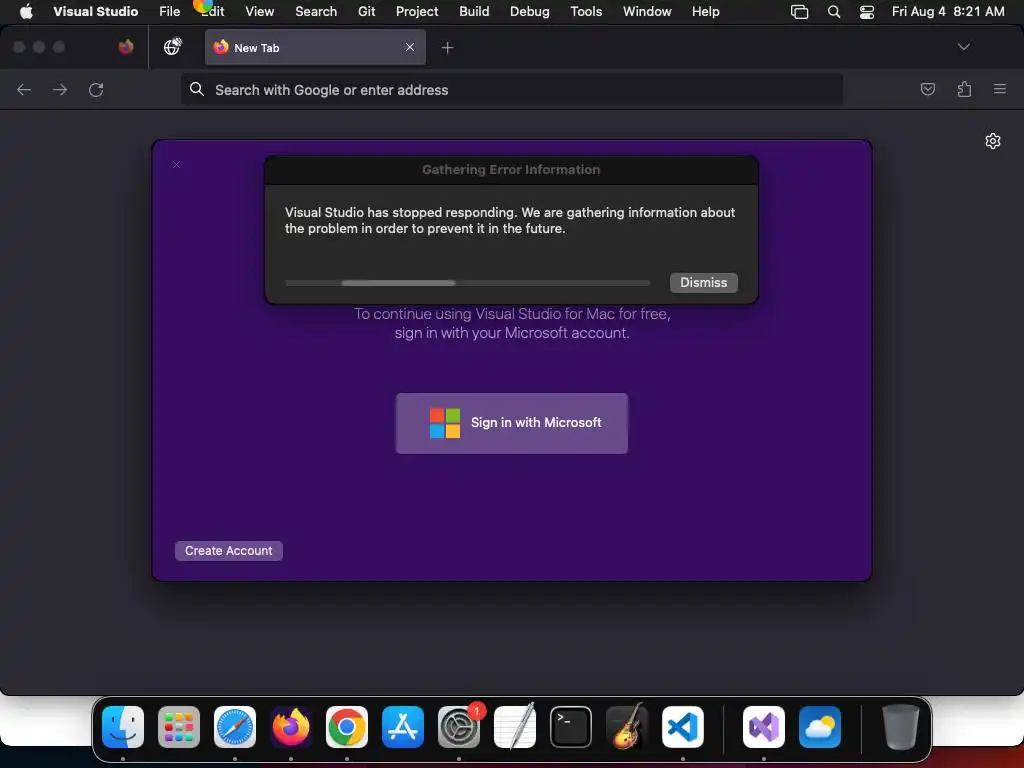Viewport: 1024px width, 768px height.
Task: Click the Firefox address bar
Action: coord(511,89)
